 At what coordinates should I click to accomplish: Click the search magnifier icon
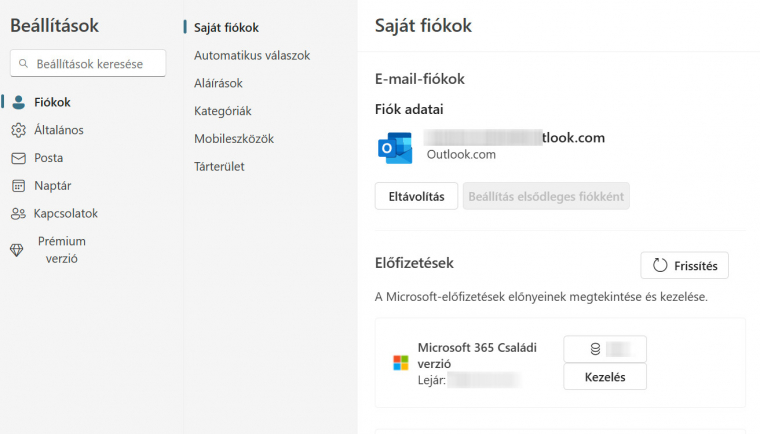pyautogui.click(x=23, y=64)
